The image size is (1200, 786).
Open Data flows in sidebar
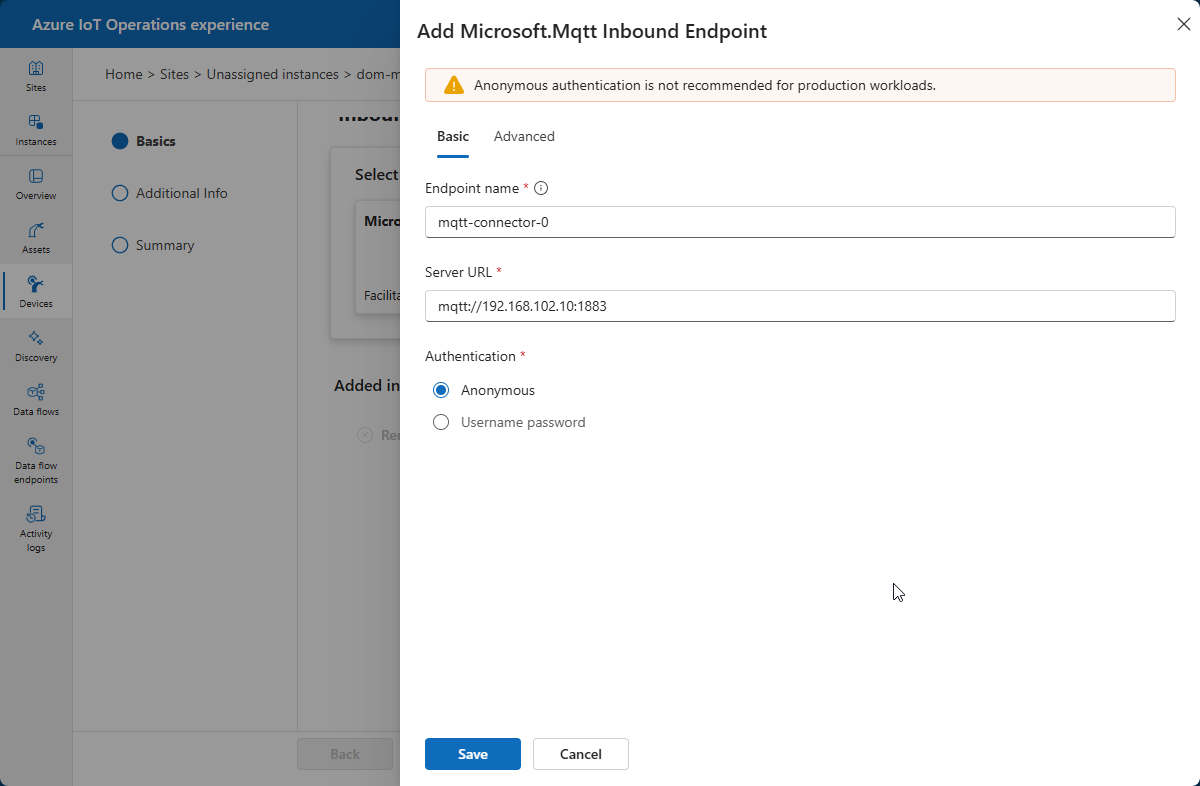(x=36, y=400)
